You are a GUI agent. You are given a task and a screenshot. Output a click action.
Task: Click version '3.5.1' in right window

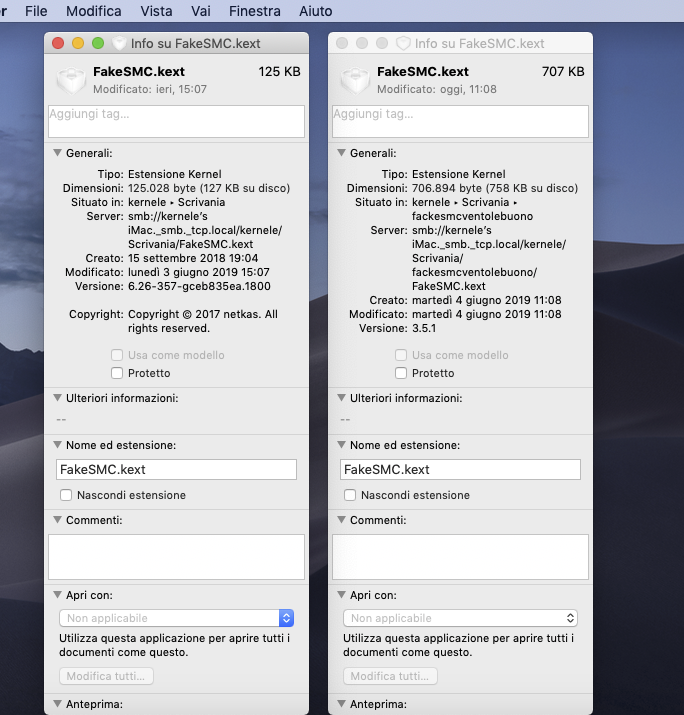coord(424,328)
